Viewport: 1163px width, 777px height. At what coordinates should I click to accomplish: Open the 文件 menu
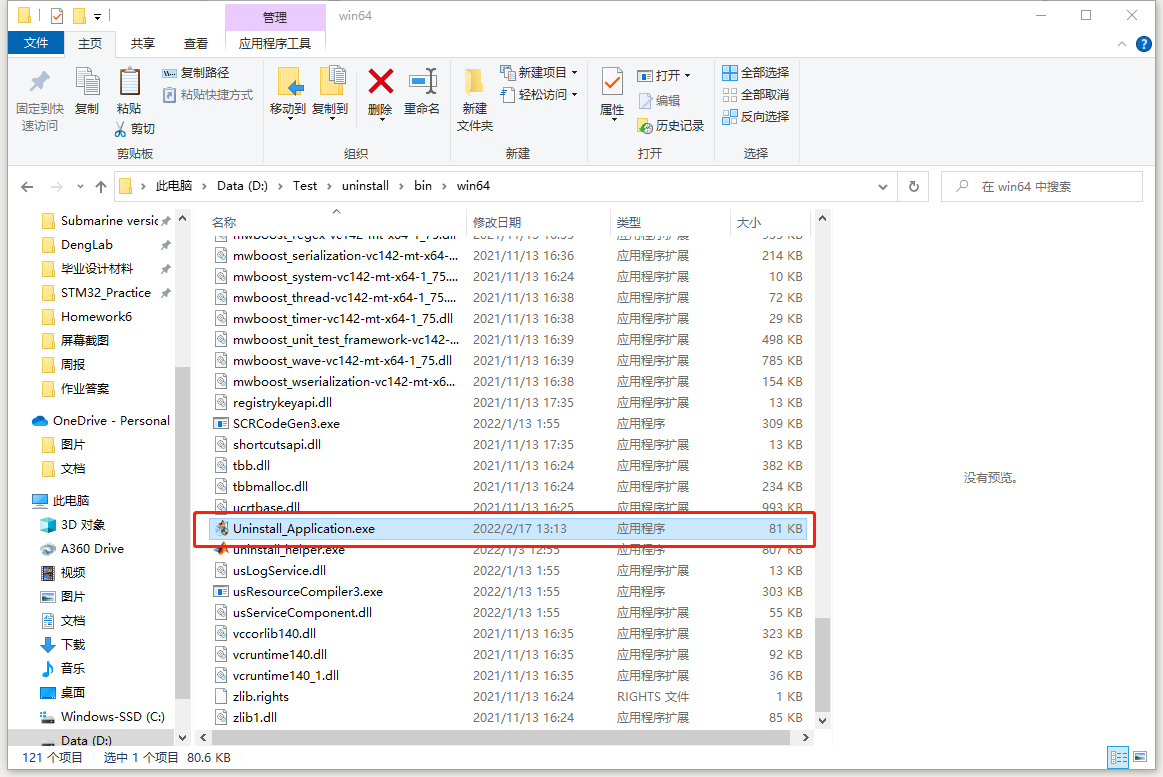36,43
